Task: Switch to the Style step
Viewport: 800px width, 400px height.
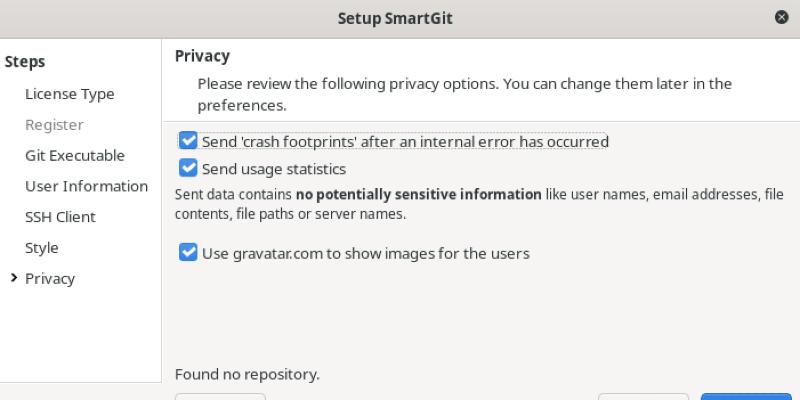Action: point(42,248)
